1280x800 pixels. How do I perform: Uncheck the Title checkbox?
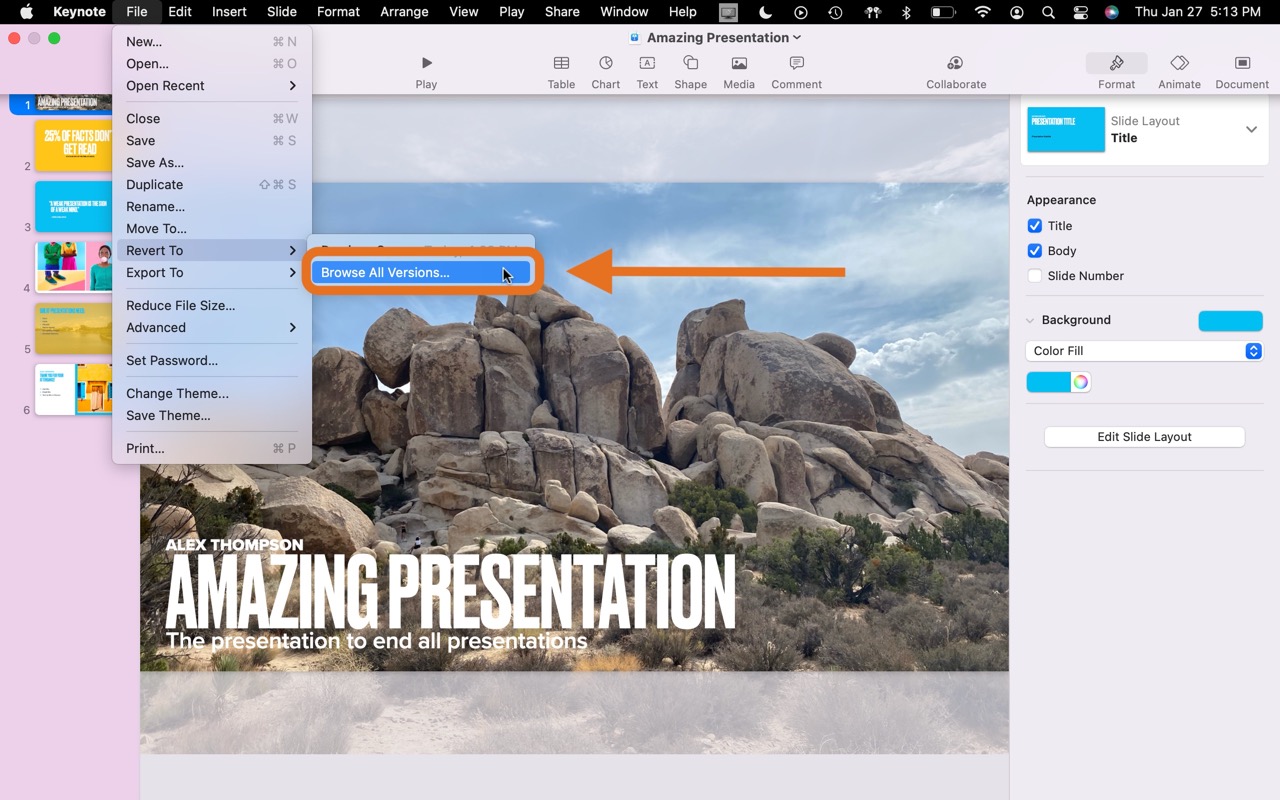1035,226
